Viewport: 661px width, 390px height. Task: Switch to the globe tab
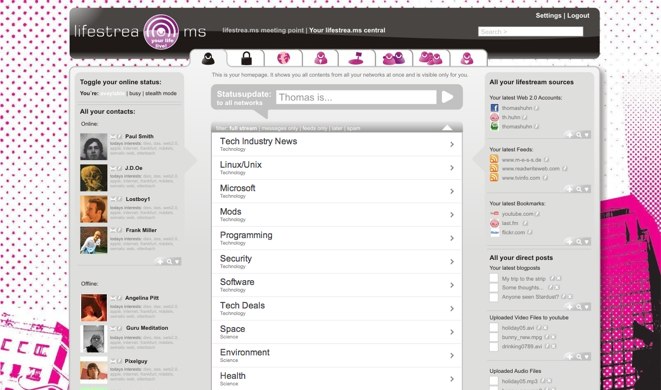[284, 58]
